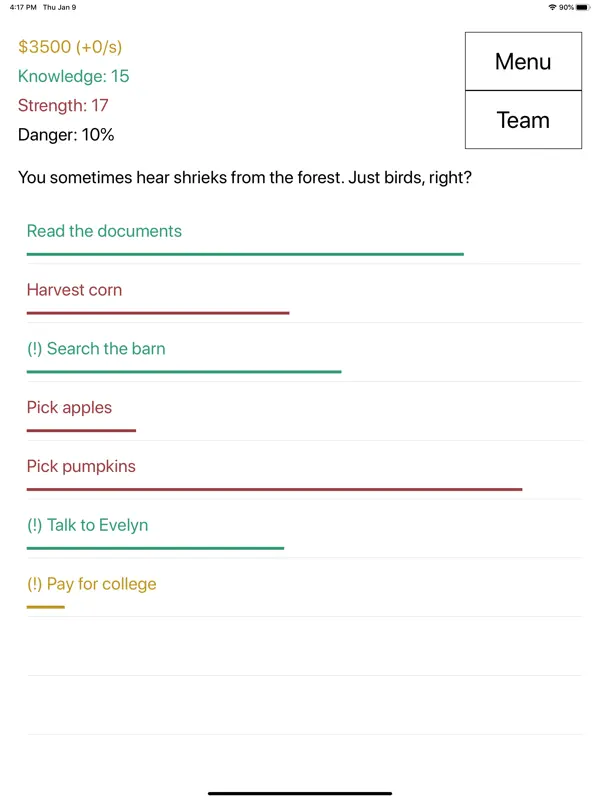Click the Pick pumpkins progress bar
Screen dimensions: 600x800
pyautogui.click(x=274, y=490)
